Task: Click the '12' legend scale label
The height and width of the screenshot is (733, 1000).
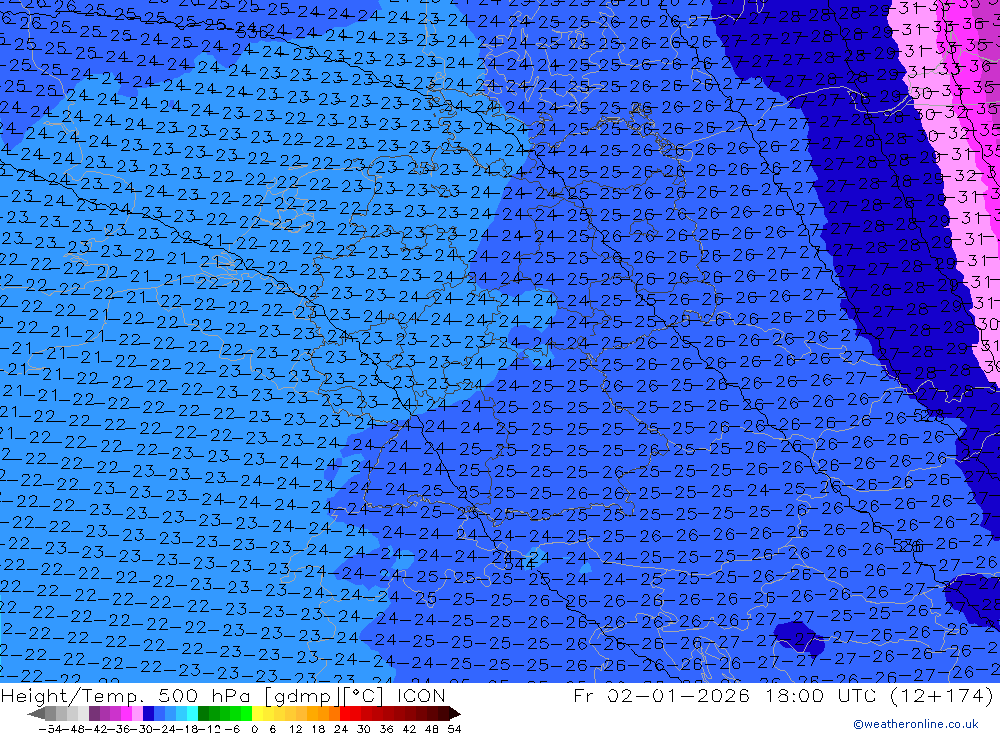Action: [297, 729]
